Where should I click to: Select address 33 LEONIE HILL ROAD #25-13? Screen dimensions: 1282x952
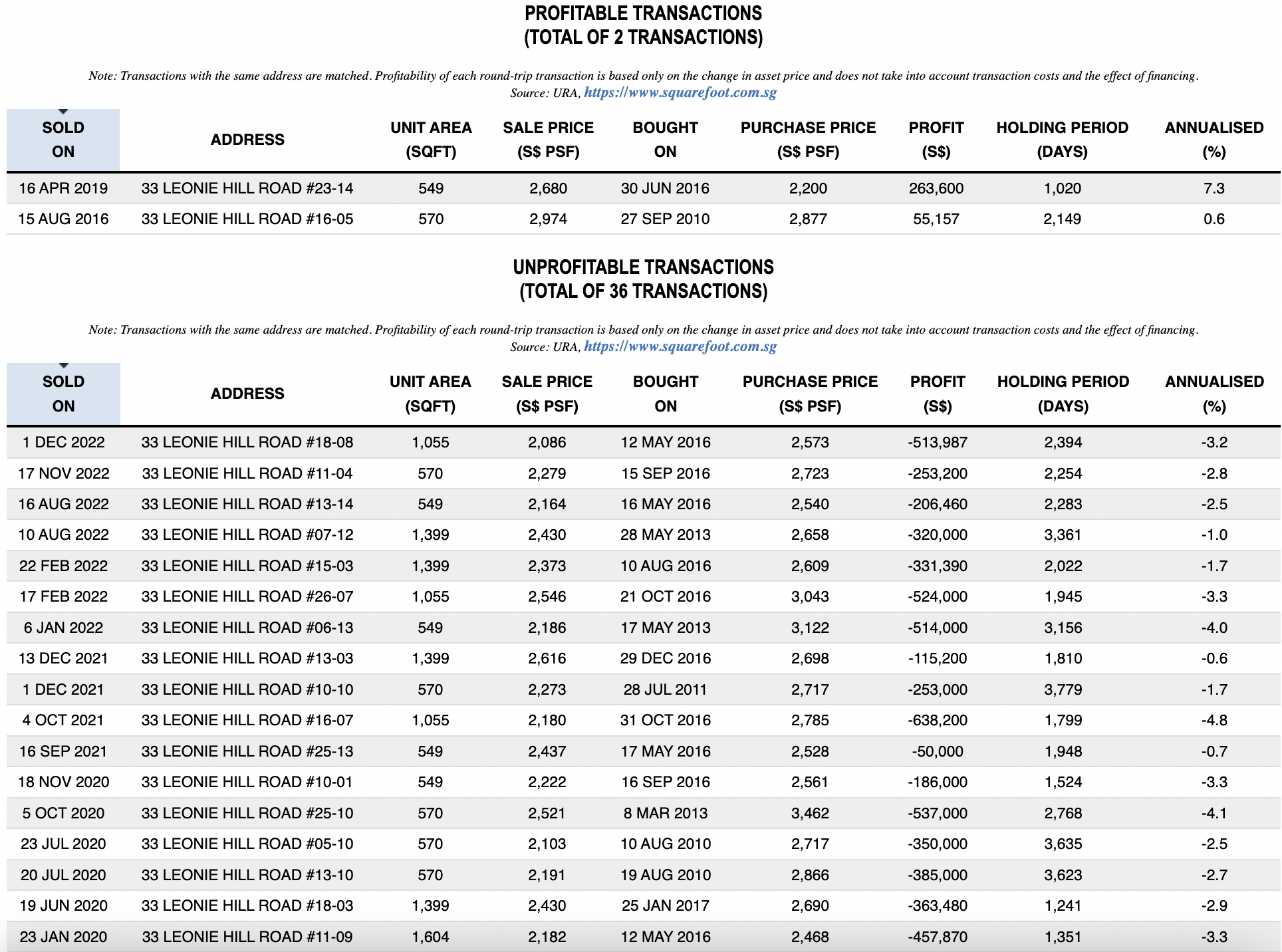click(x=247, y=751)
